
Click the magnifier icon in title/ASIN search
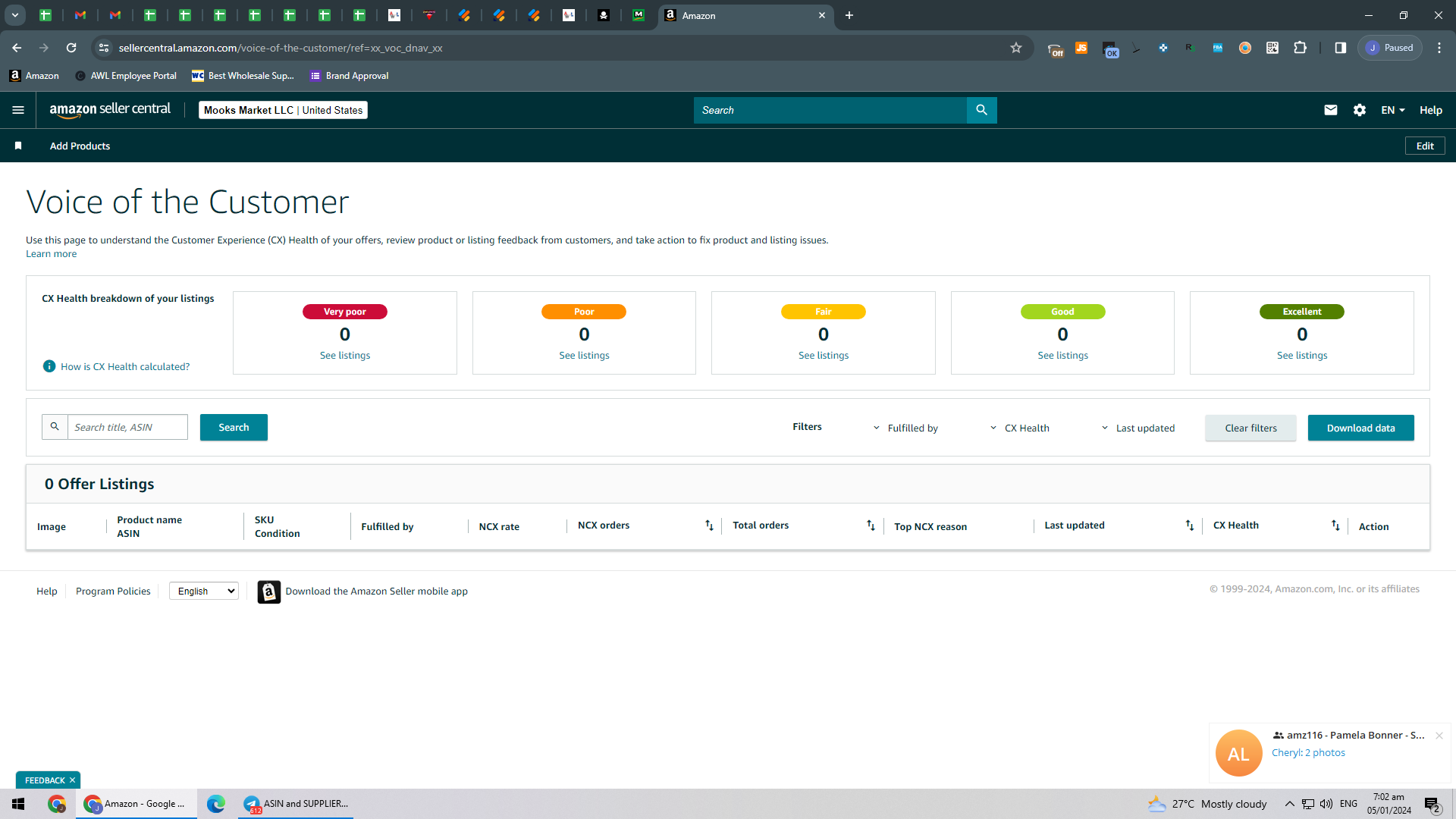click(55, 427)
